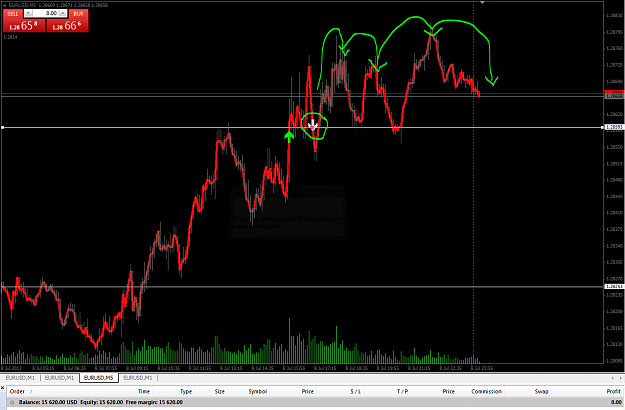Image resolution: width=625 pixels, height=410 pixels.
Task: Click the BUY button in one-click panel
Action: coord(78,14)
